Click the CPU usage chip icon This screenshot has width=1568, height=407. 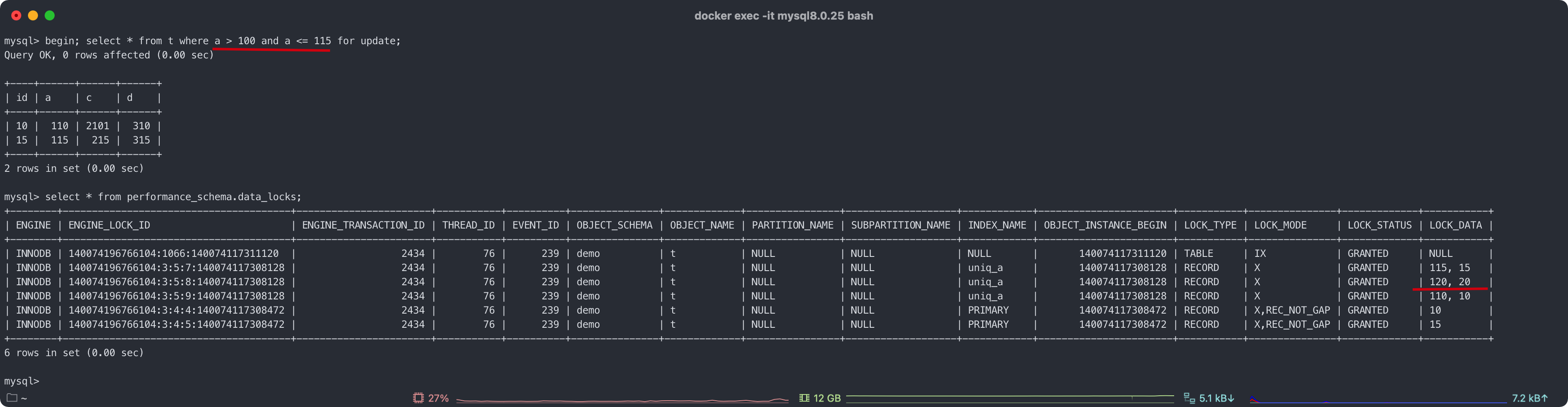[x=418, y=398]
